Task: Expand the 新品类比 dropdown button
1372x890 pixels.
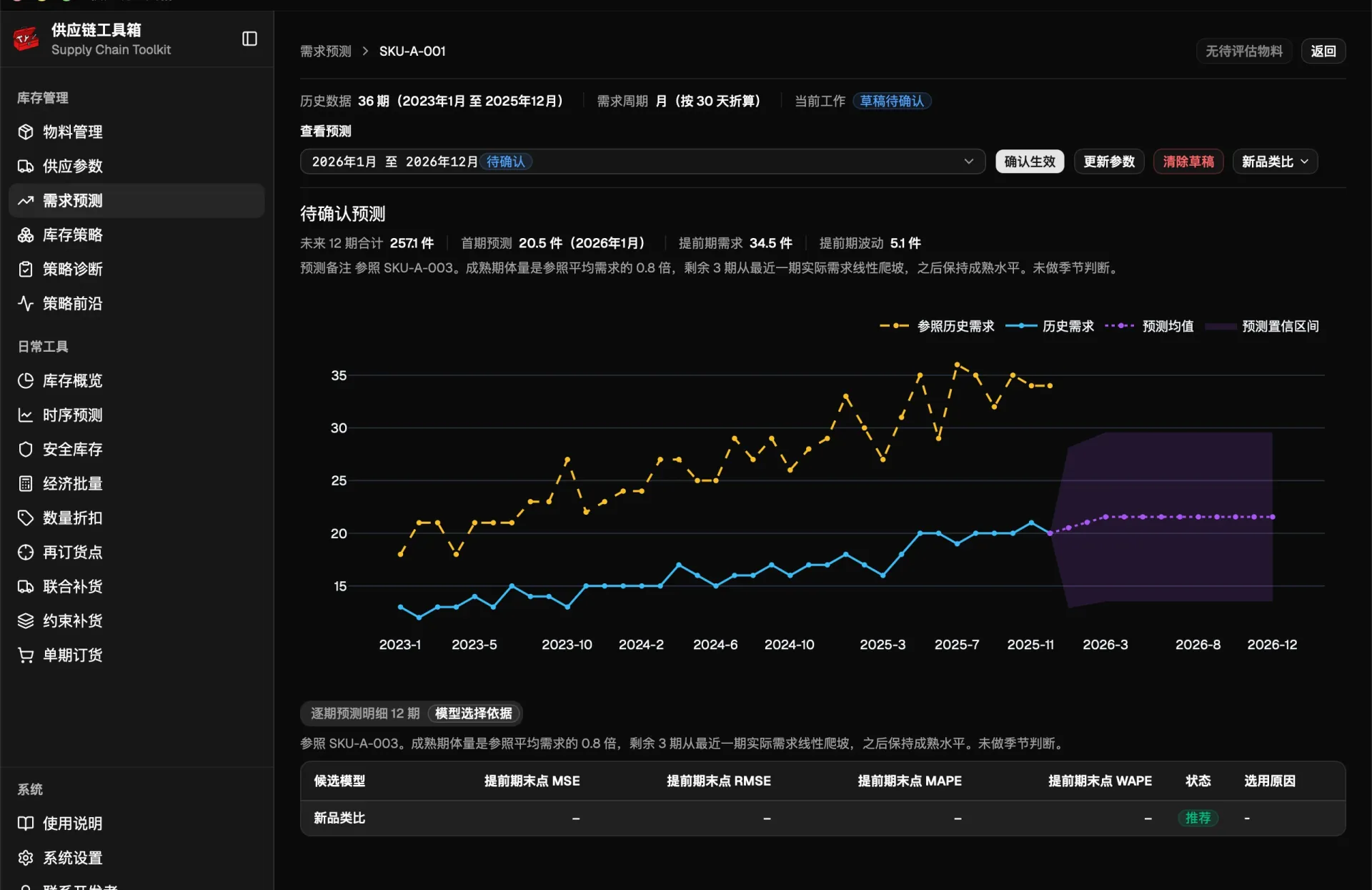Action: (x=1275, y=162)
